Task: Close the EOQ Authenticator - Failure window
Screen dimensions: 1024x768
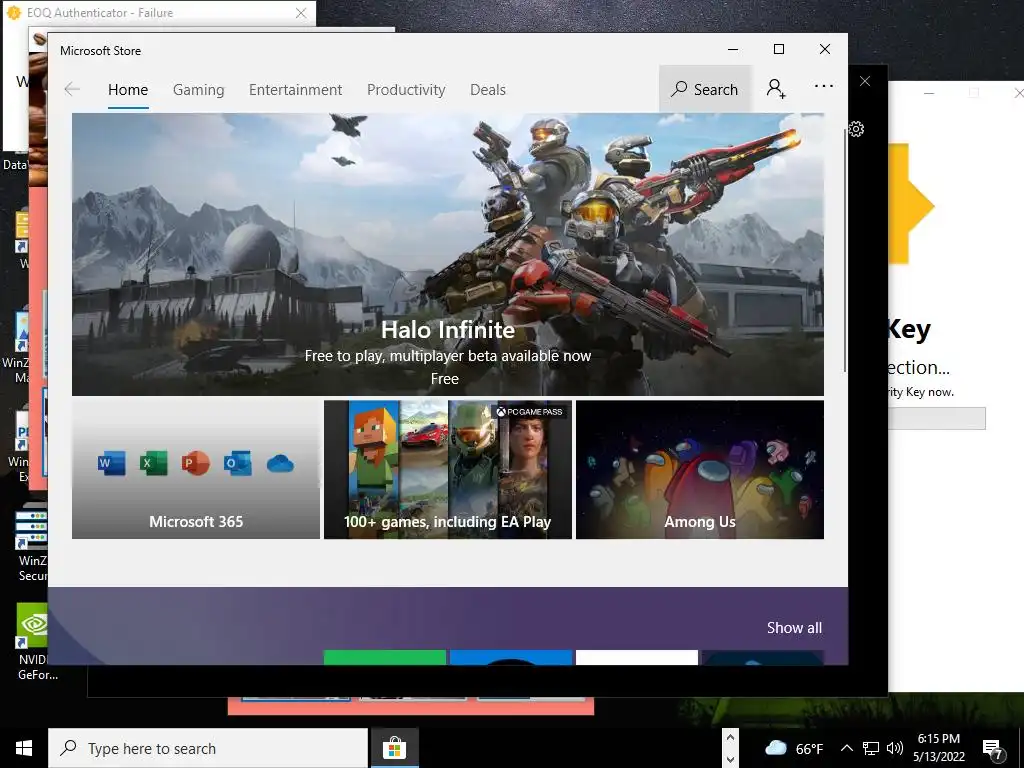Action: [x=300, y=13]
